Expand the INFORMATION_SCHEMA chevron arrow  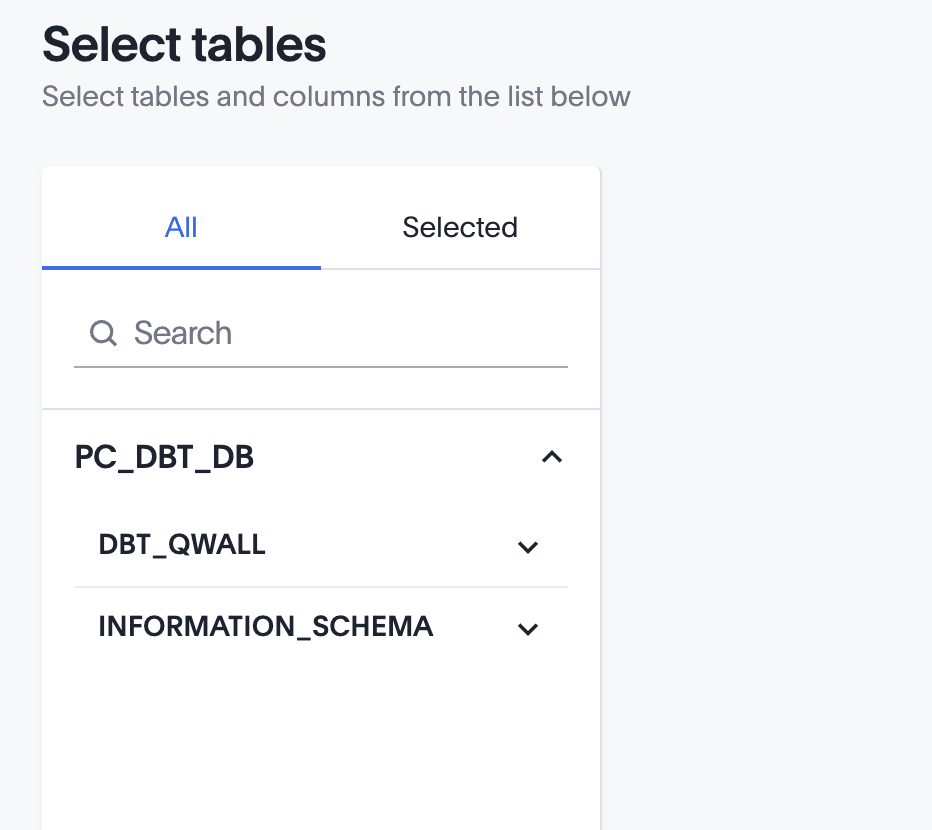pyautogui.click(x=528, y=629)
